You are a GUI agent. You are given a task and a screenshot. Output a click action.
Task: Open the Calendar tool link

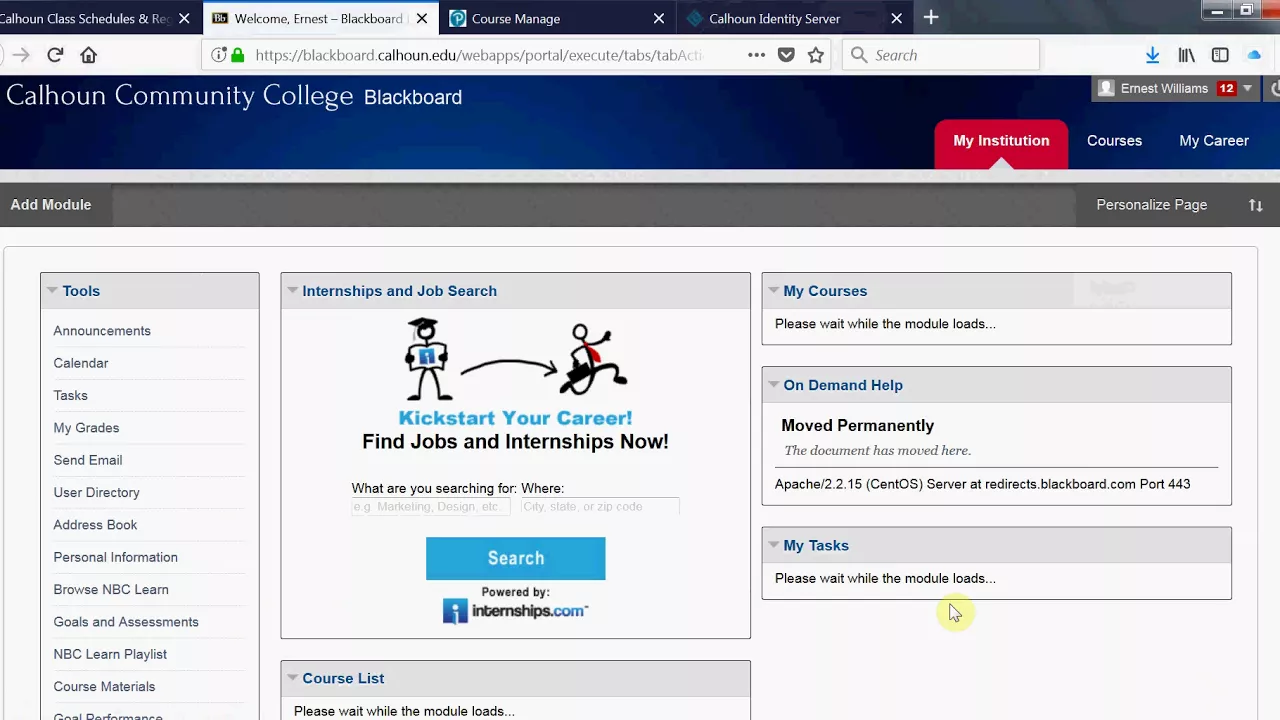[x=81, y=363]
